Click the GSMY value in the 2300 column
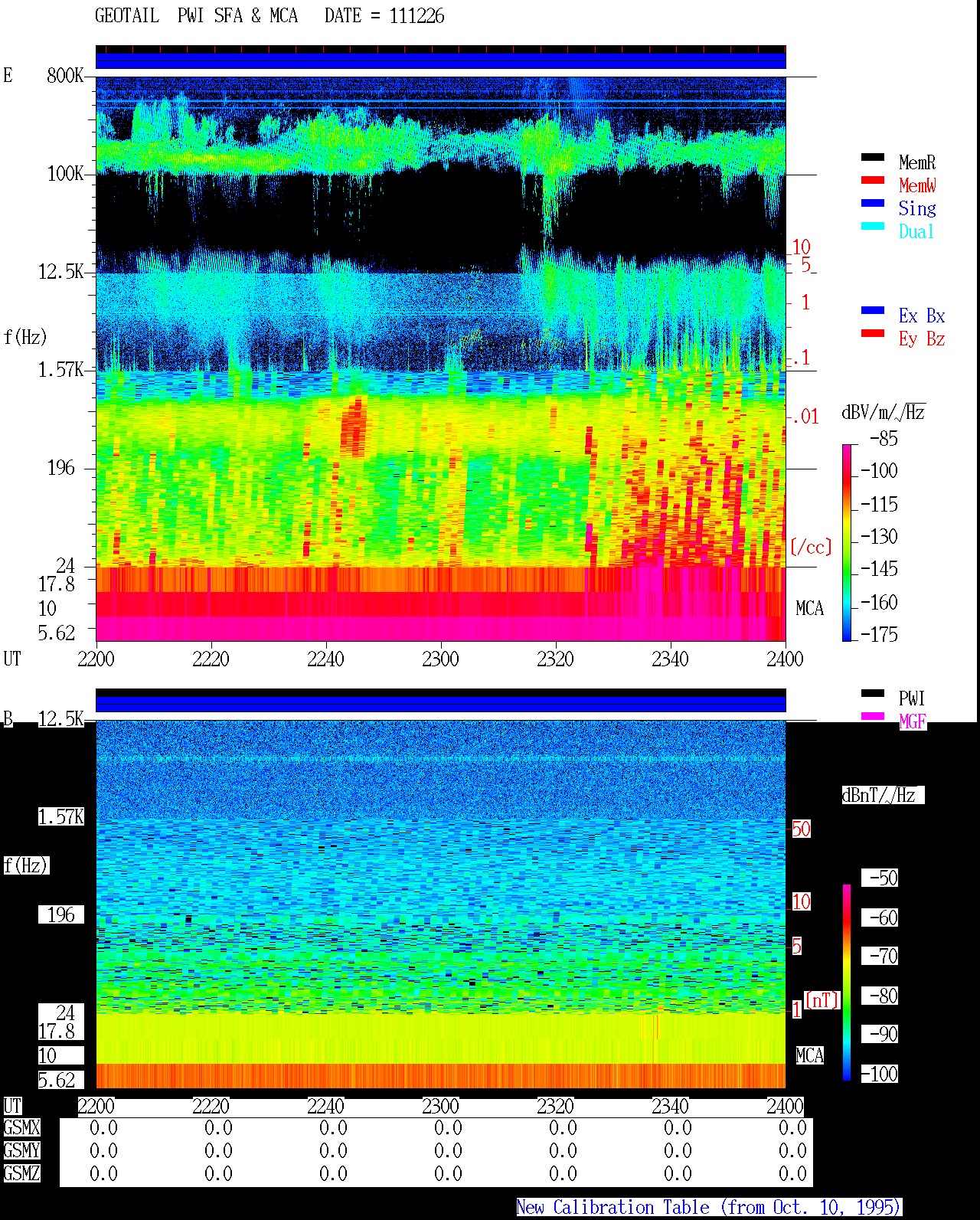Screen dimensions: 980x1220 (x=448, y=1150)
